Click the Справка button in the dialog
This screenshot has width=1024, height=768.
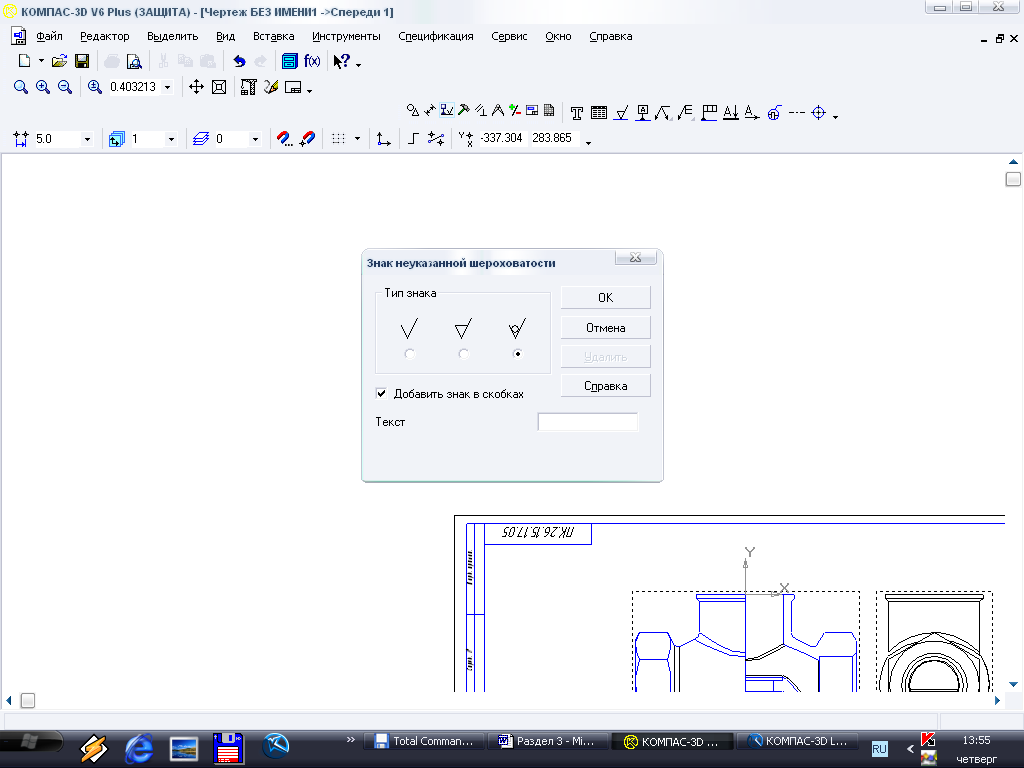click(605, 385)
